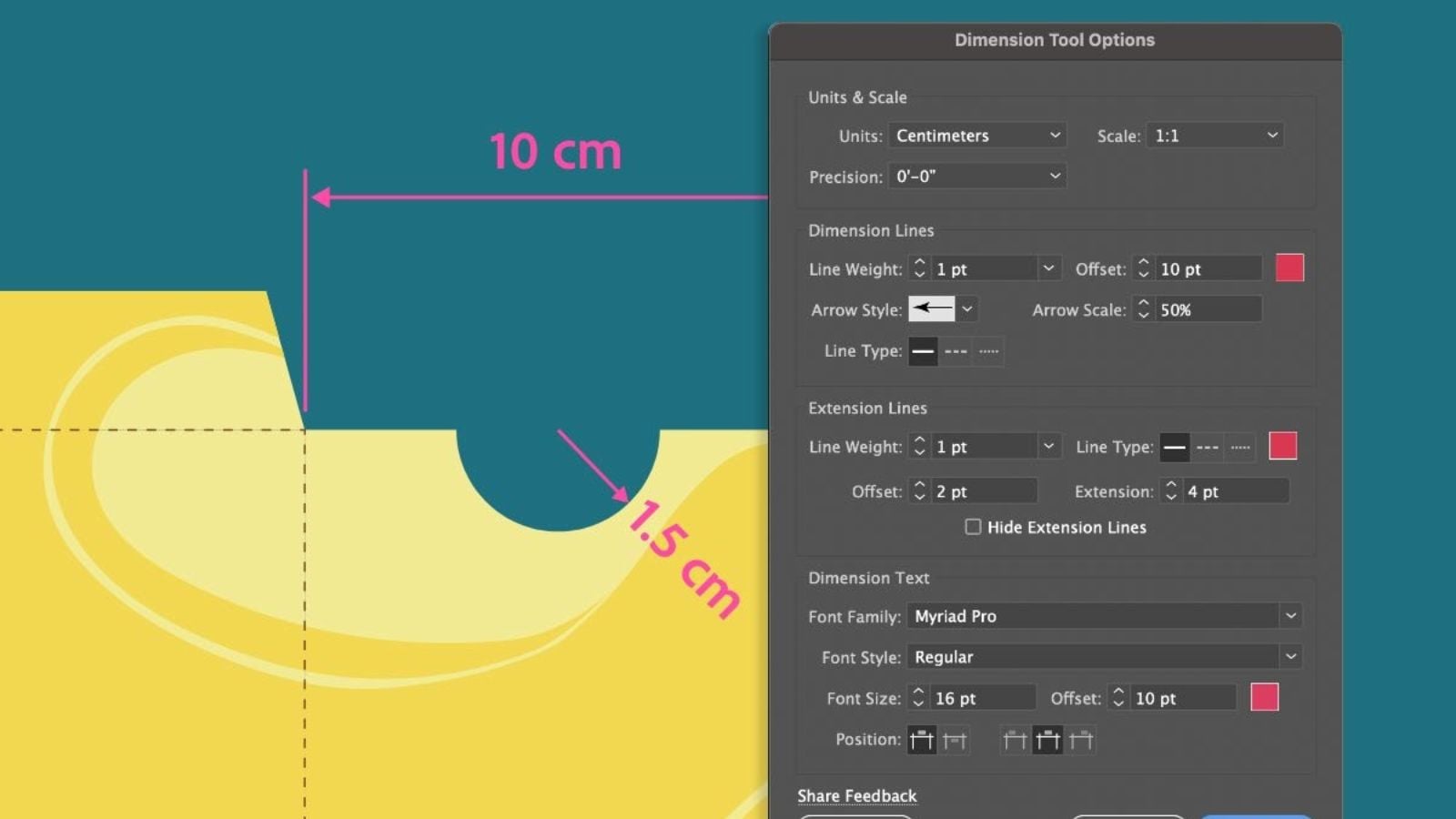Choose solid Line Type for Extension Lines
This screenshot has height=819, width=1456.
coord(1175,447)
